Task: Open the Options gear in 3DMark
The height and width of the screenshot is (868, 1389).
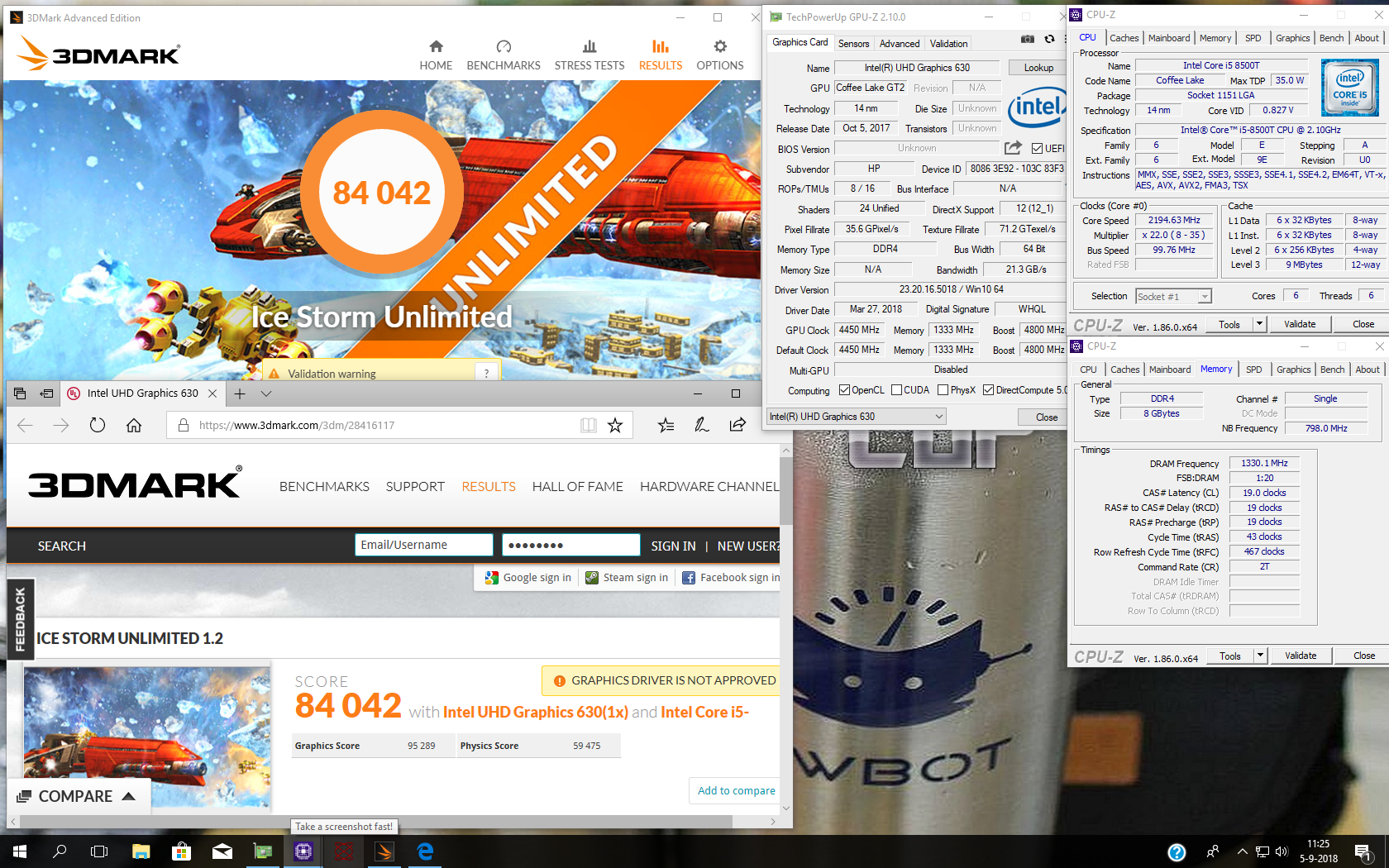Action: point(720,46)
